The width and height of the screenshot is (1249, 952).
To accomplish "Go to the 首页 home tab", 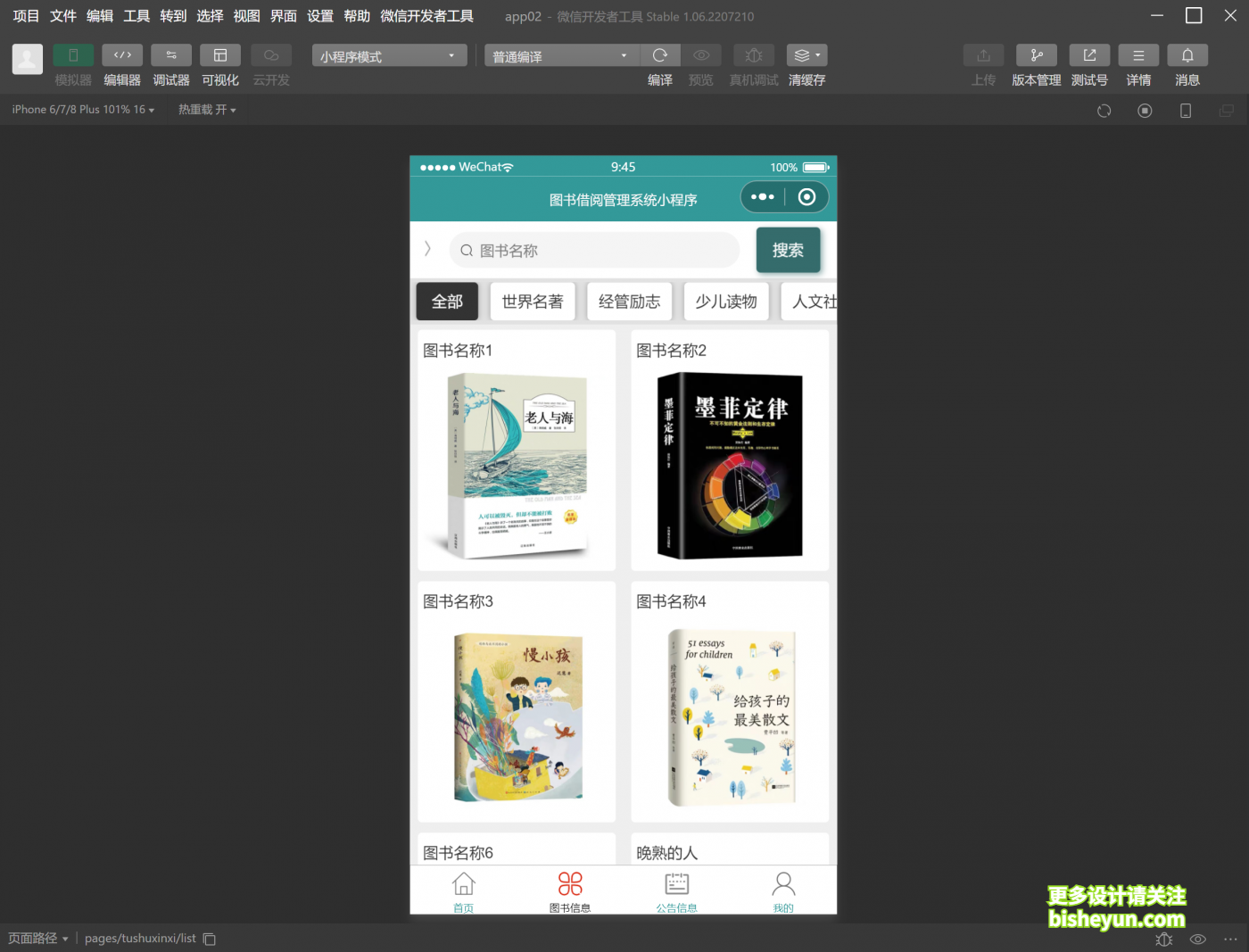I will click(463, 891).
